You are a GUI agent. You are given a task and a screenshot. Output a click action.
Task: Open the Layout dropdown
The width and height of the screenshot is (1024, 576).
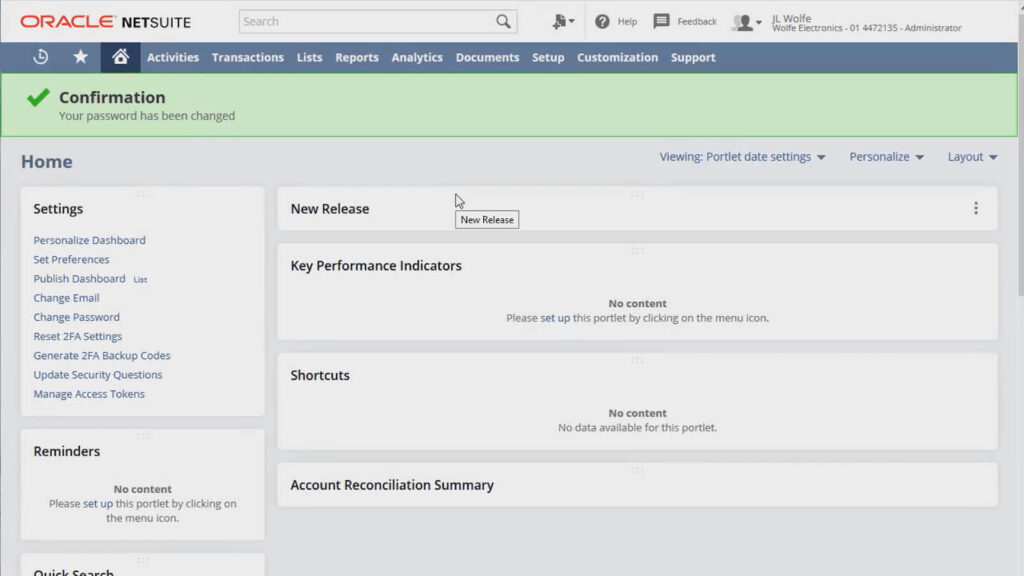click(972, 157)
